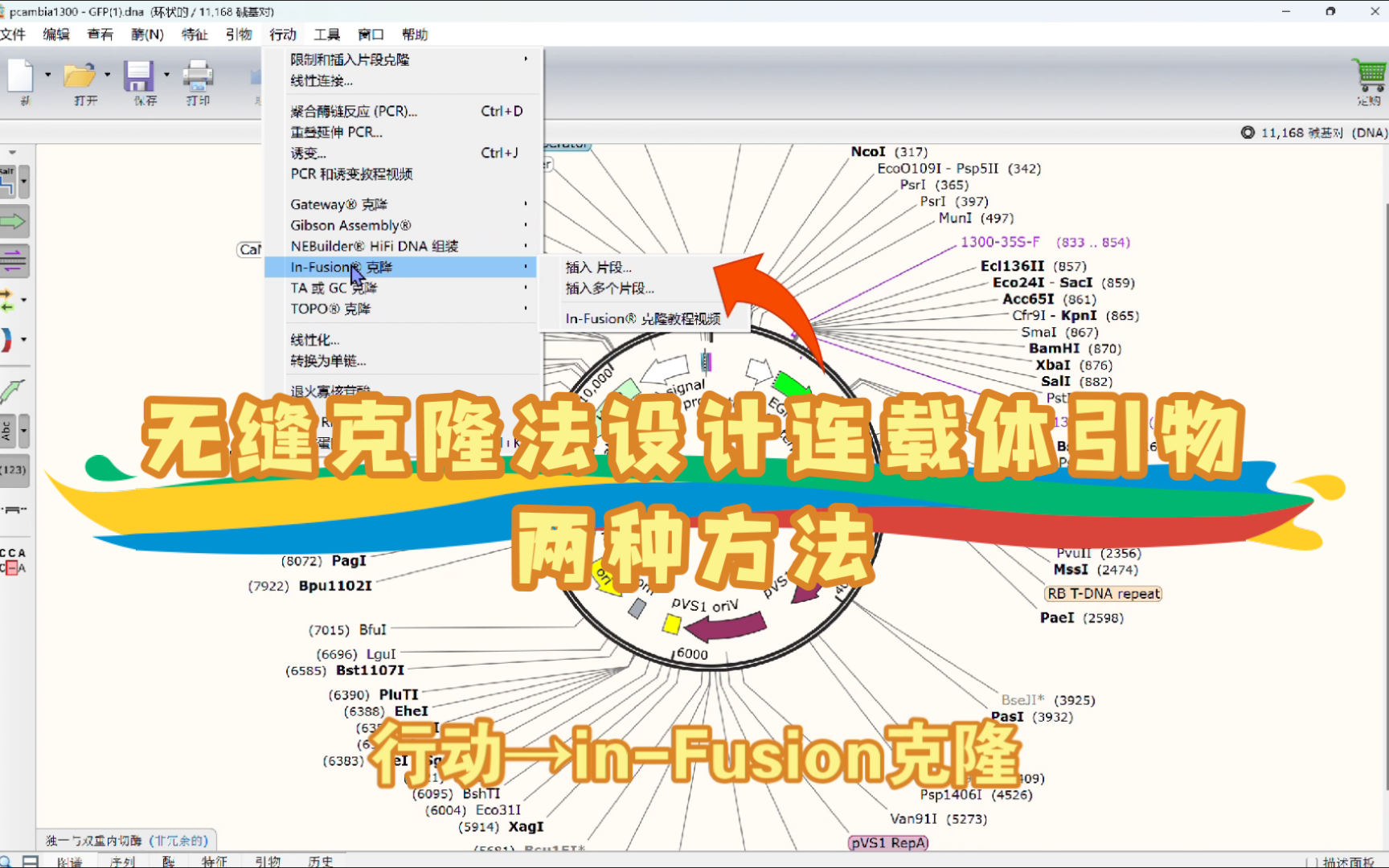Open the 查看 menu
The image size is (1389, 868).
tap(100, 35)
